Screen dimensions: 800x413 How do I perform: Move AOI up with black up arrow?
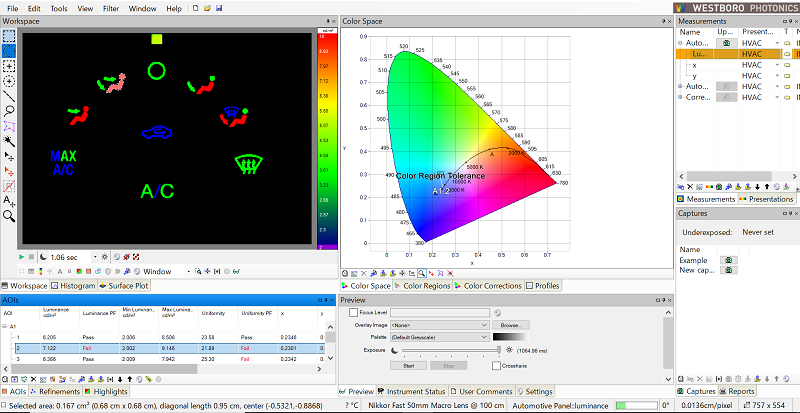tap(130, 379)
